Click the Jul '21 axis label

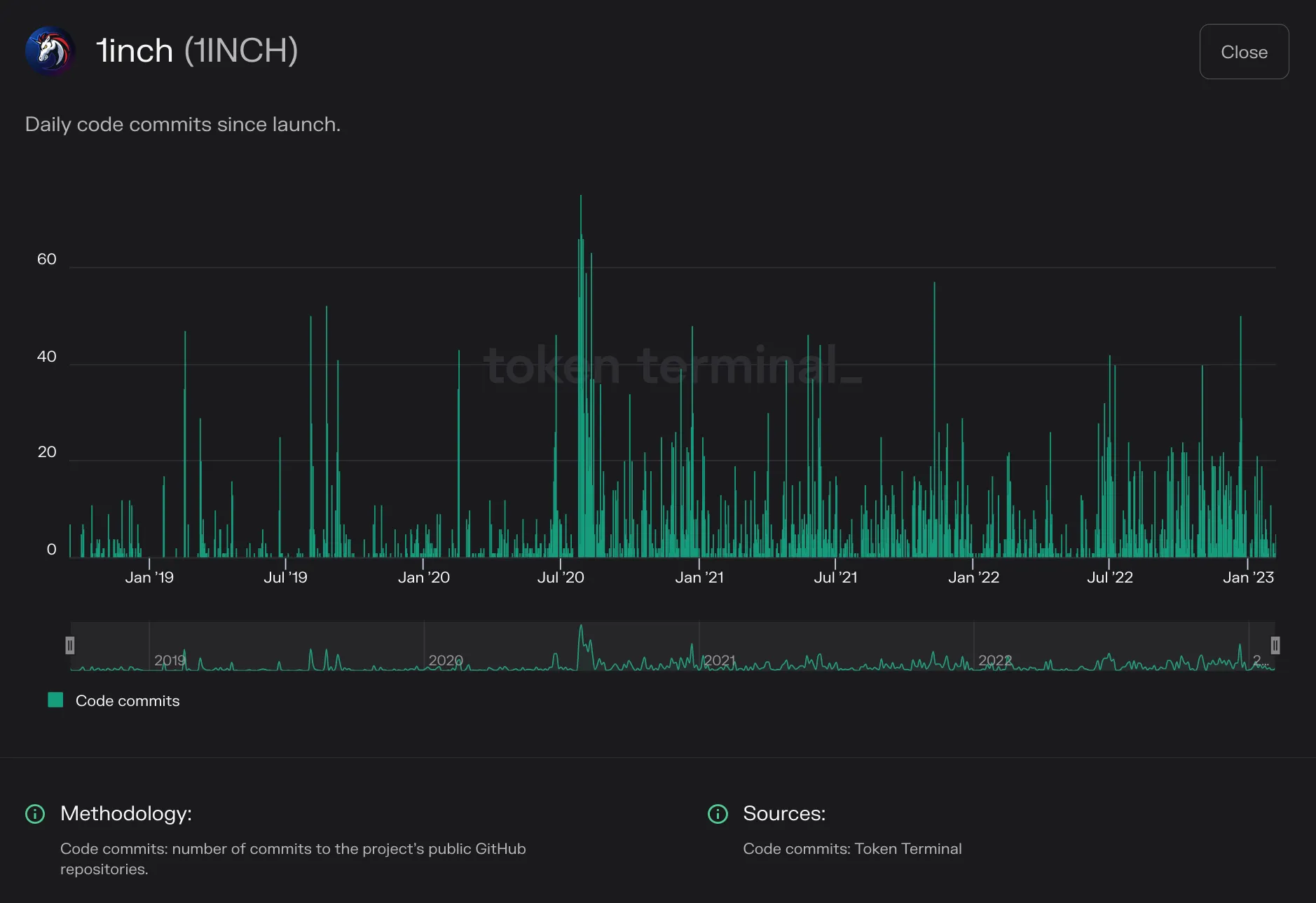tap(835, 577)
